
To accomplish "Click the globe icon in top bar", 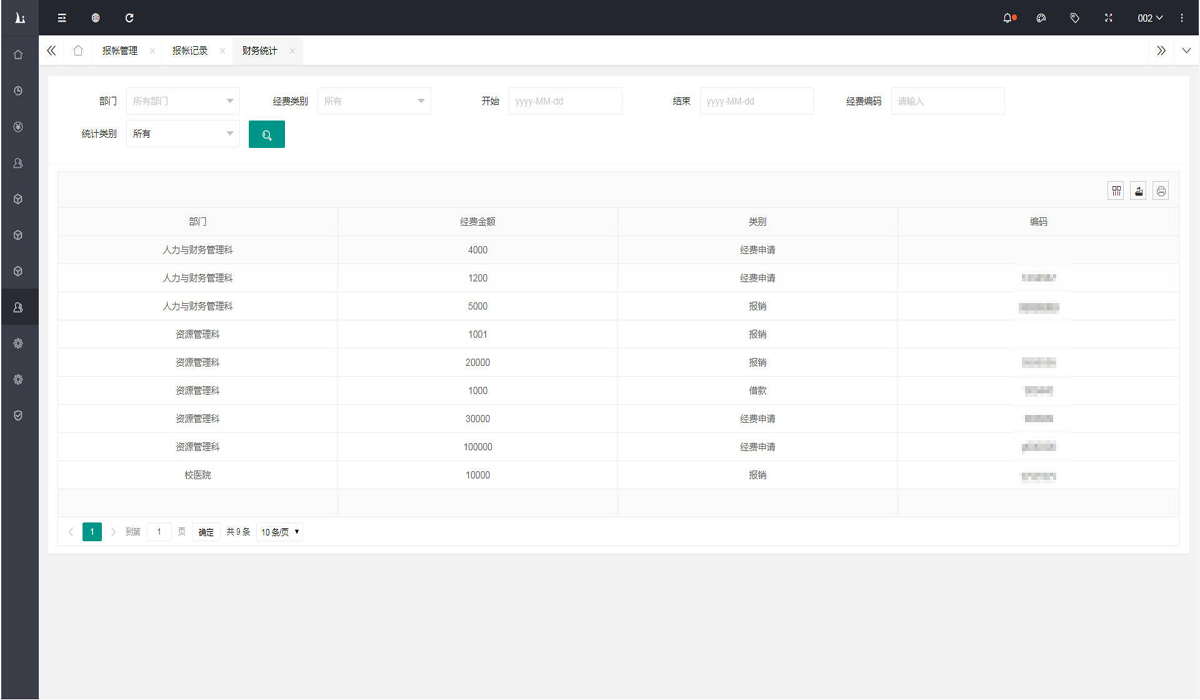I will 95,18.
